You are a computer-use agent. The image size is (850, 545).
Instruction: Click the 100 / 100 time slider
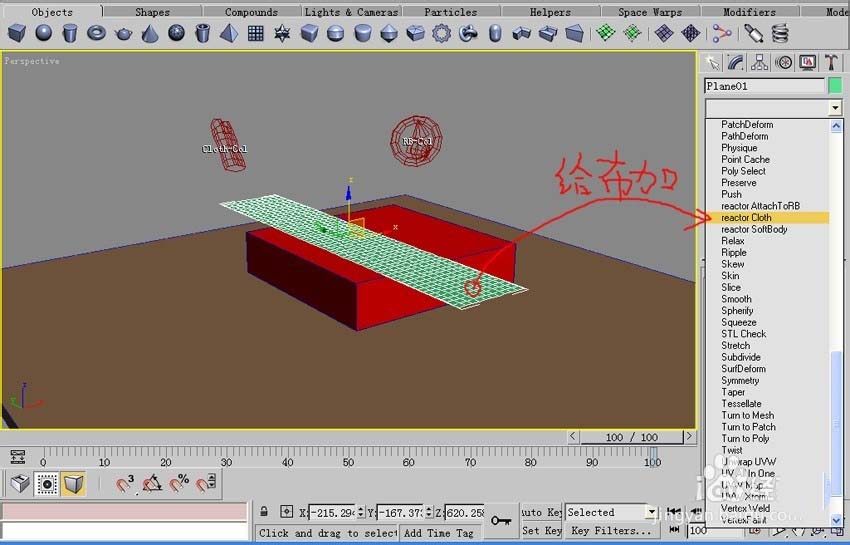coord(632,437)
